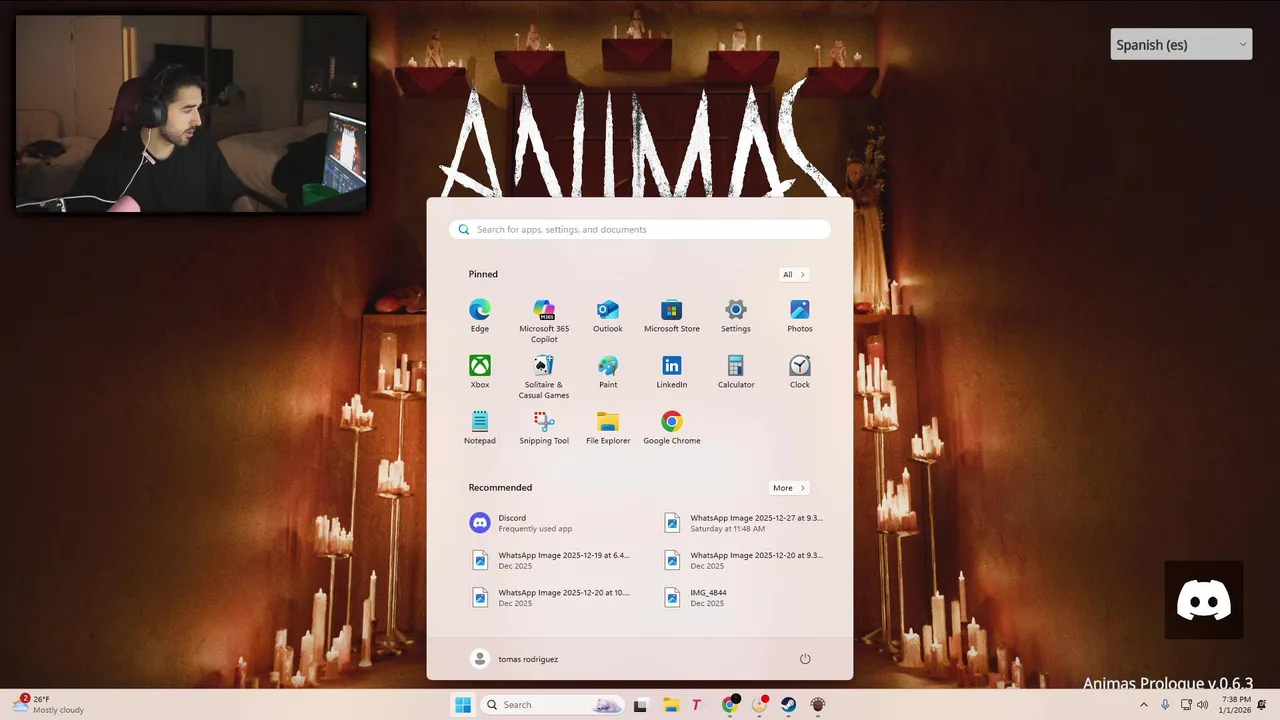The image size is (1280, 720).
Task: Click the microphone tray icon
Action: click(x=1165, y=705)
